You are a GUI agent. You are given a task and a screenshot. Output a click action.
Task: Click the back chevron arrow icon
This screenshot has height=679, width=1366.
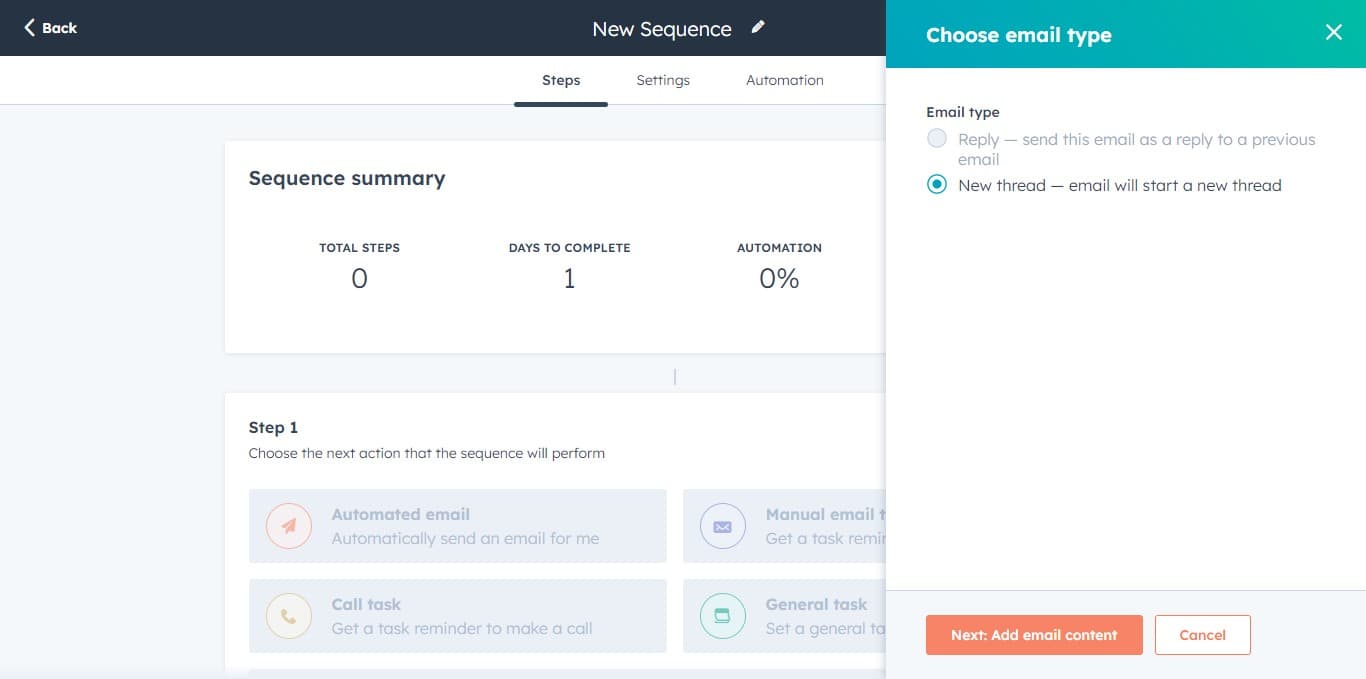(x=29, y=28)
